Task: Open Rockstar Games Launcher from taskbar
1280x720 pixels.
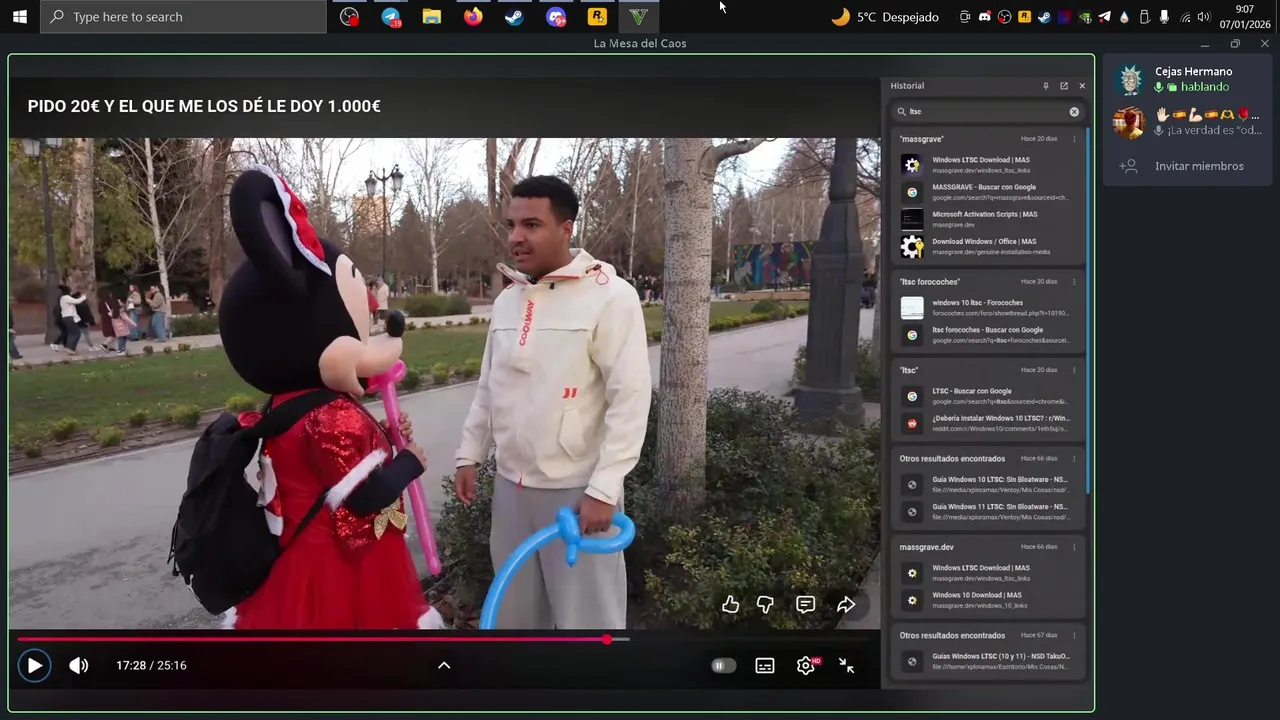Action: pos(597,17)
